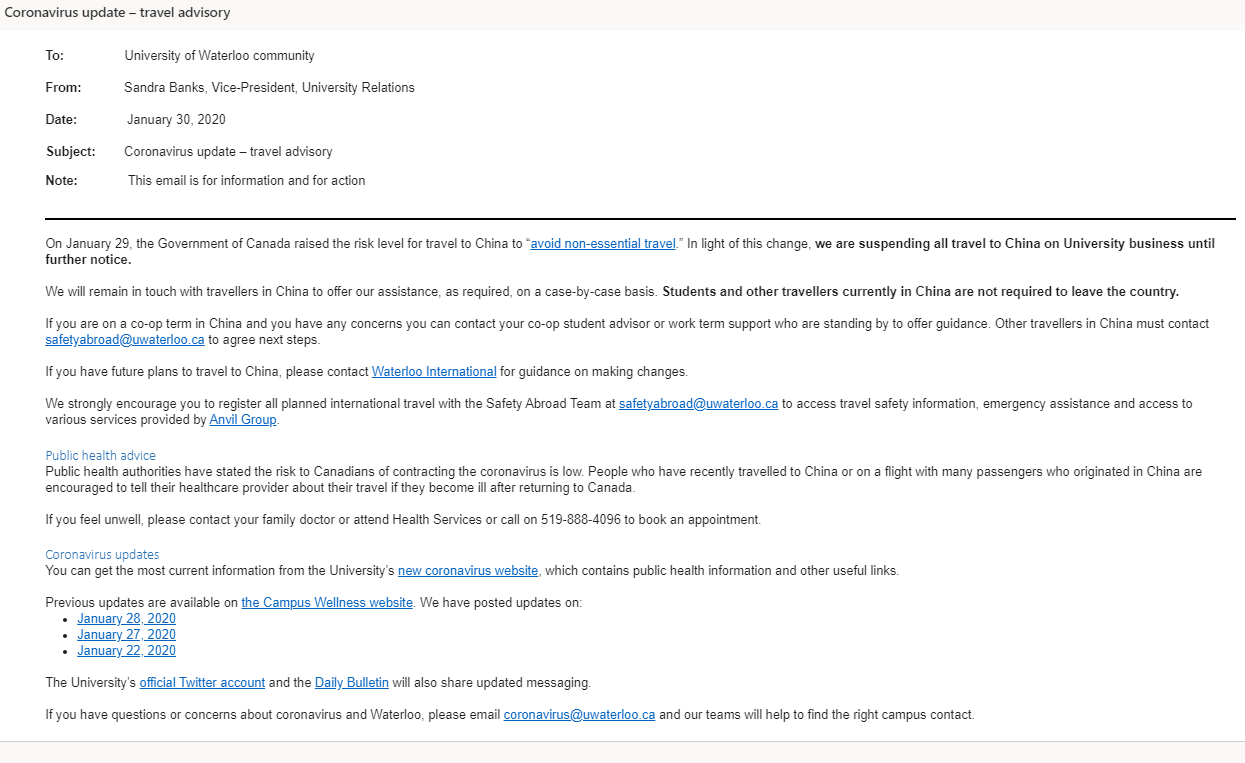Viewport: 1245px width, 763px height.
Task: Click the sender name Sandra Banks
Action: 164,87
